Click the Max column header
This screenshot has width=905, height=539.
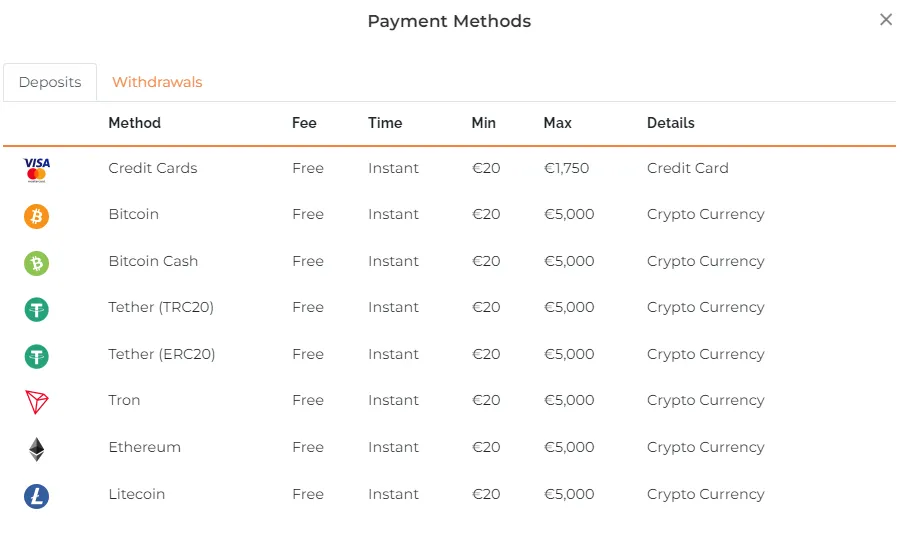pyautogui.click(x=558, y=123)
